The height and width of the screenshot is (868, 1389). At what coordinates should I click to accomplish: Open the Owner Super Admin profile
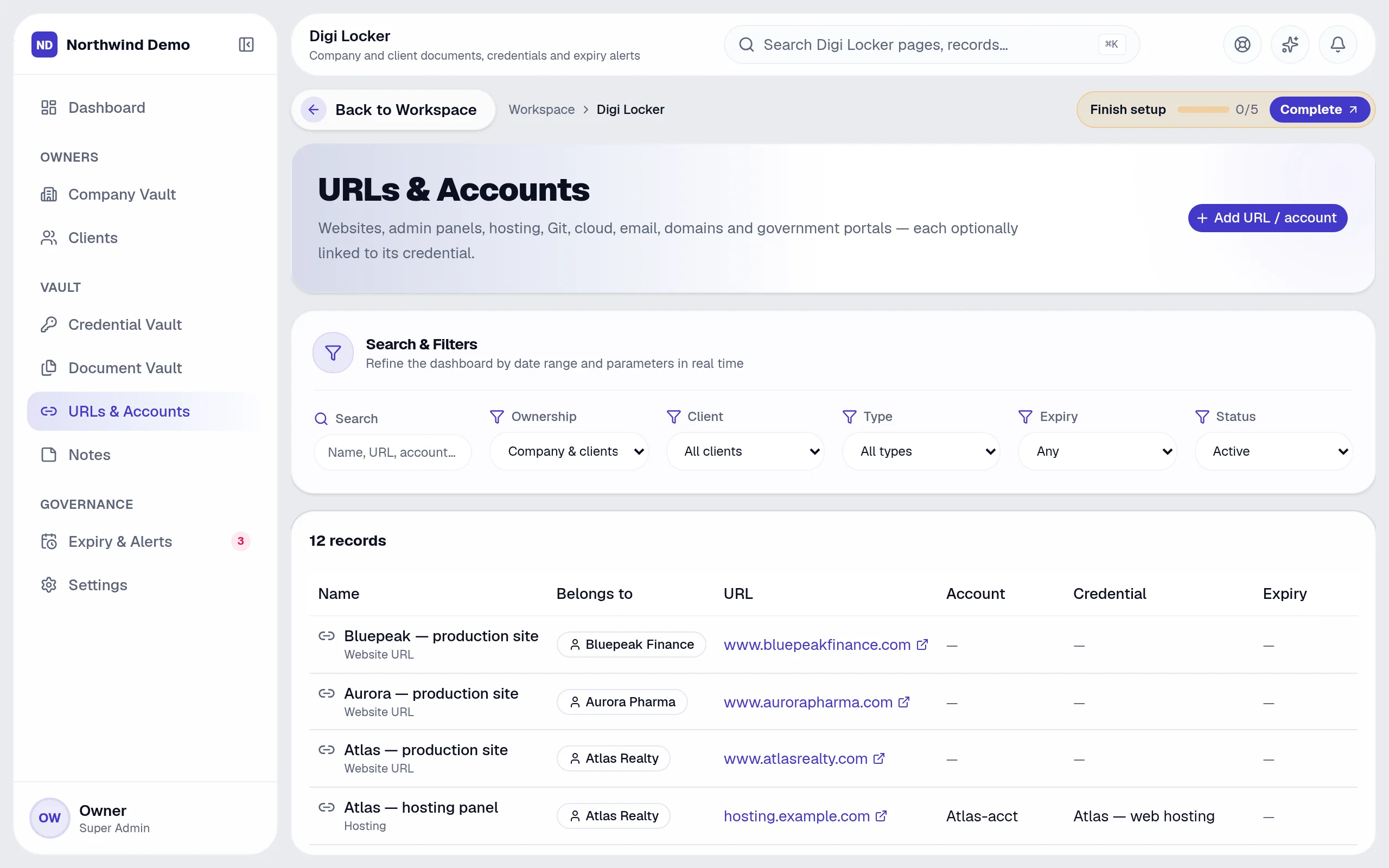tap(145, 818)
